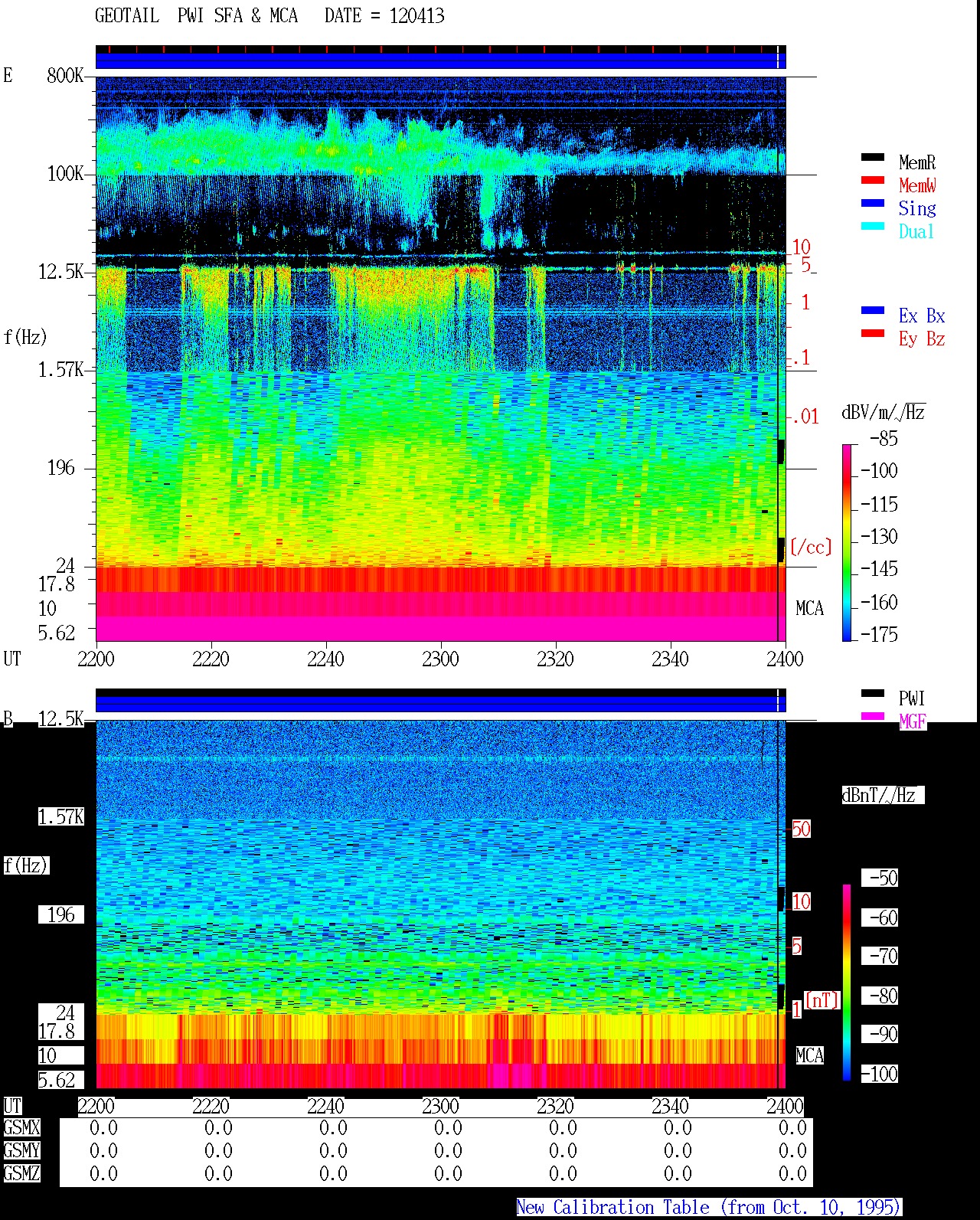Click the red MemW legend swatch

click(x=872, y=181)
